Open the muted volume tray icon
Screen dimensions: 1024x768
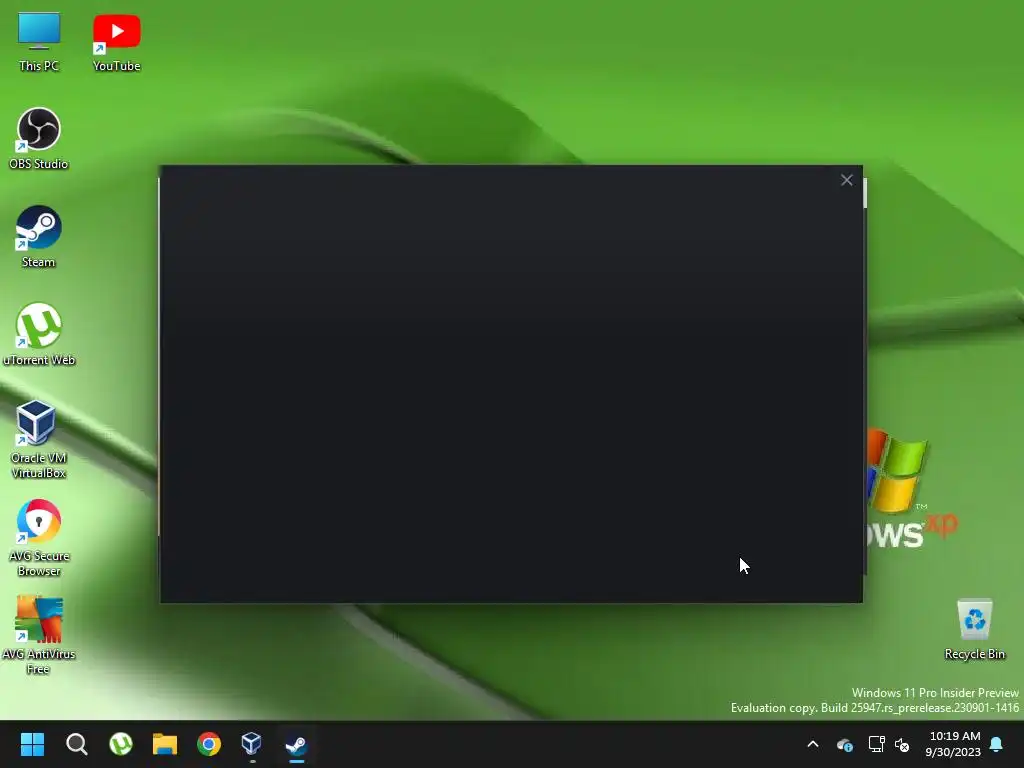902,744
